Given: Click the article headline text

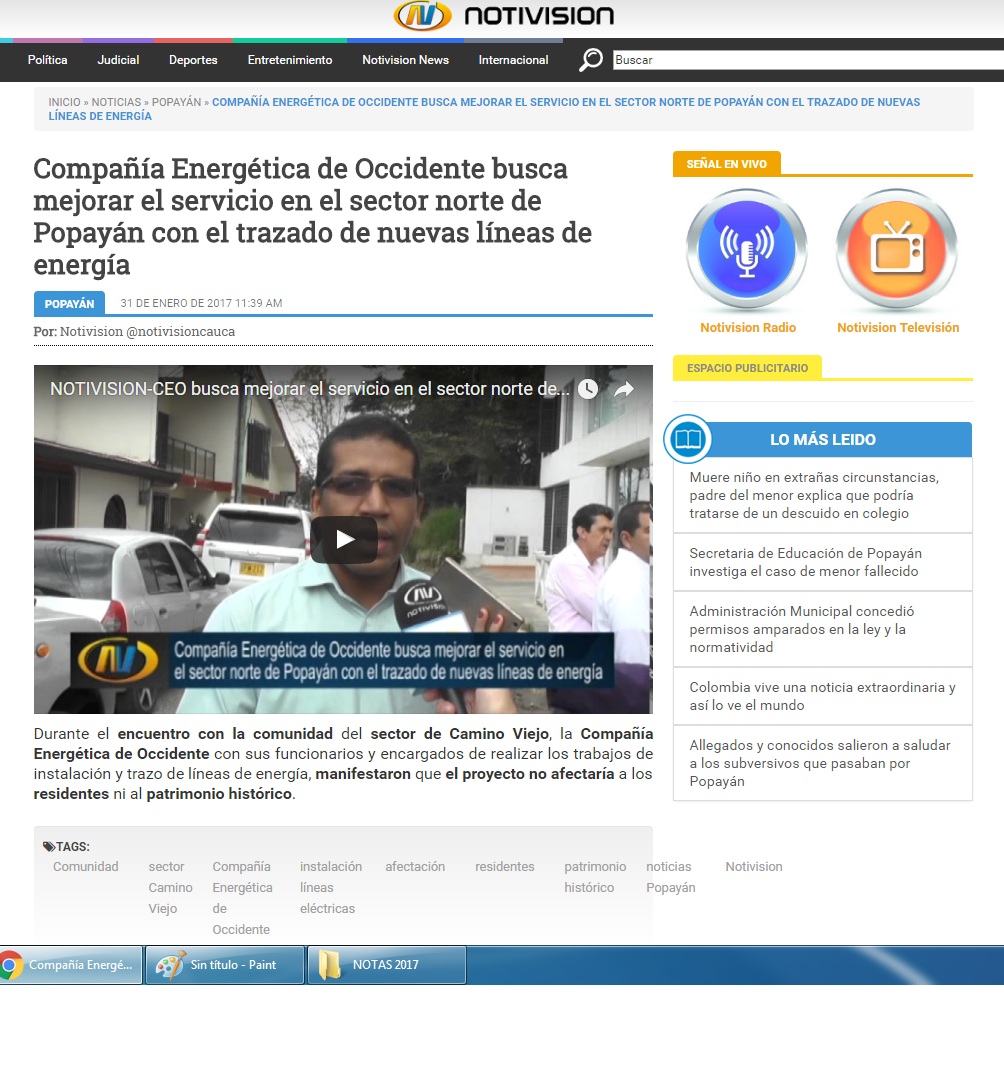Looking at the screenshot, I should pos(313,216).
